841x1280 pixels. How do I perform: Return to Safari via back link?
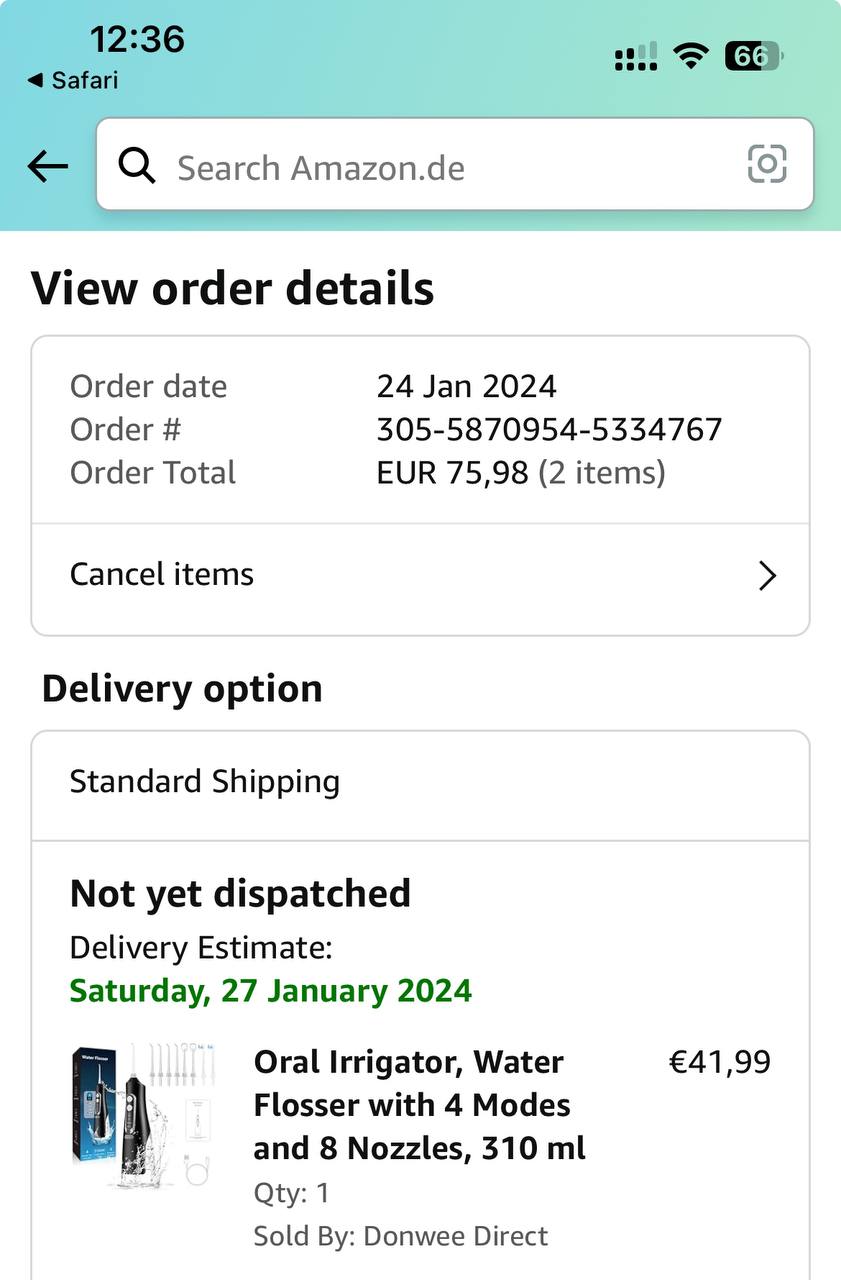pos(73,80)
